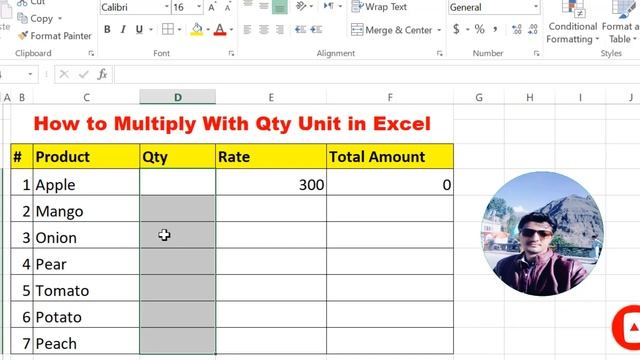Select column C header
This screenshot has width=640, height=360.
[86, 98]
